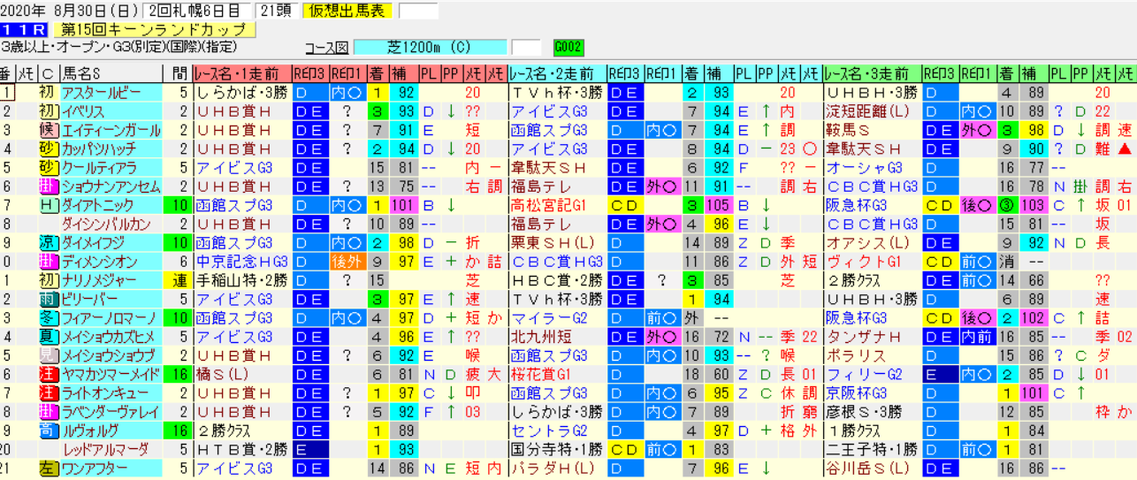Click the 砂 badge beside クールティアラ
The height and width of the screenshot is (480, 1137).
tap(48, 167)
